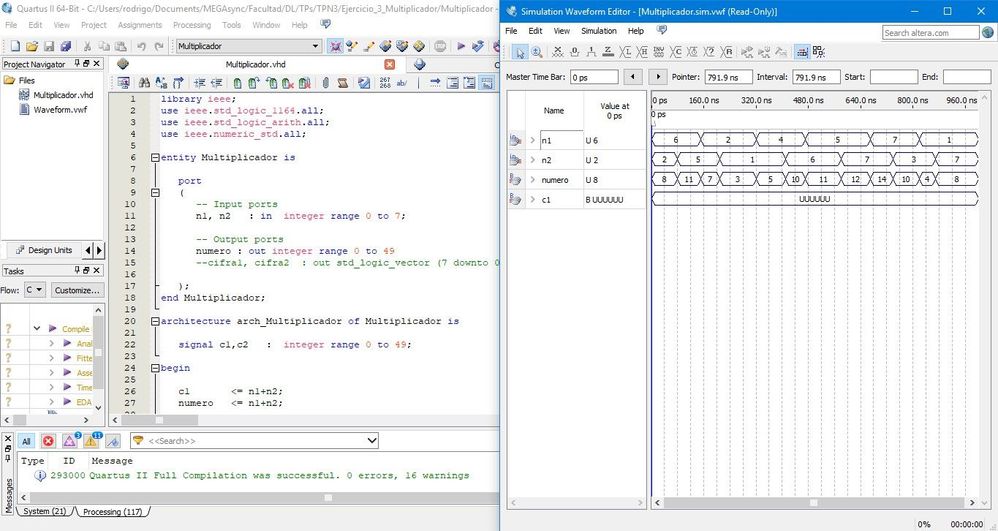Viewport: 998px width, 531px height.
Task: Click the Start Compilation play icon
Action: tap(461, 46)
